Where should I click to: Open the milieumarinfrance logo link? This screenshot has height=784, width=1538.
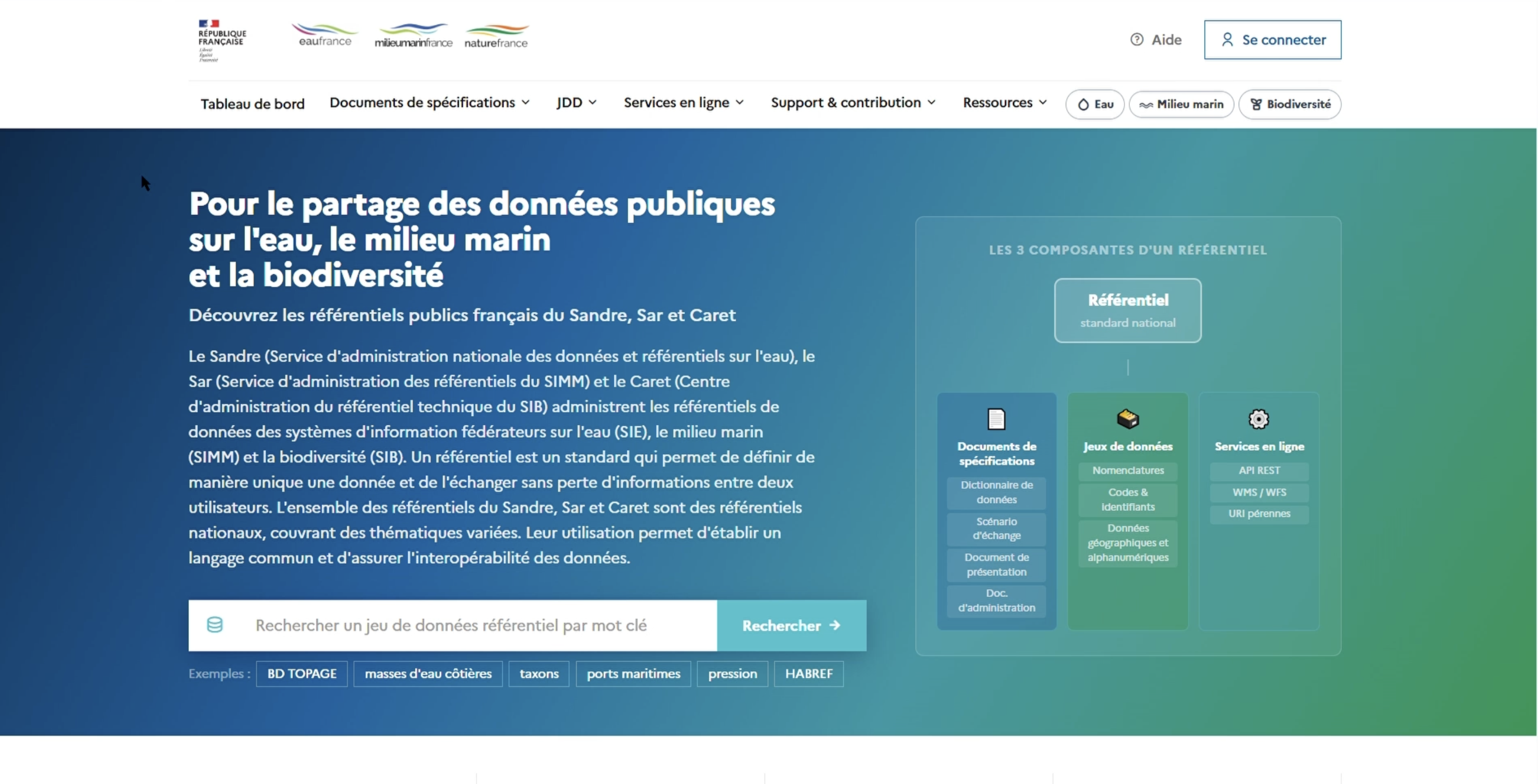[x=413, y=36]
